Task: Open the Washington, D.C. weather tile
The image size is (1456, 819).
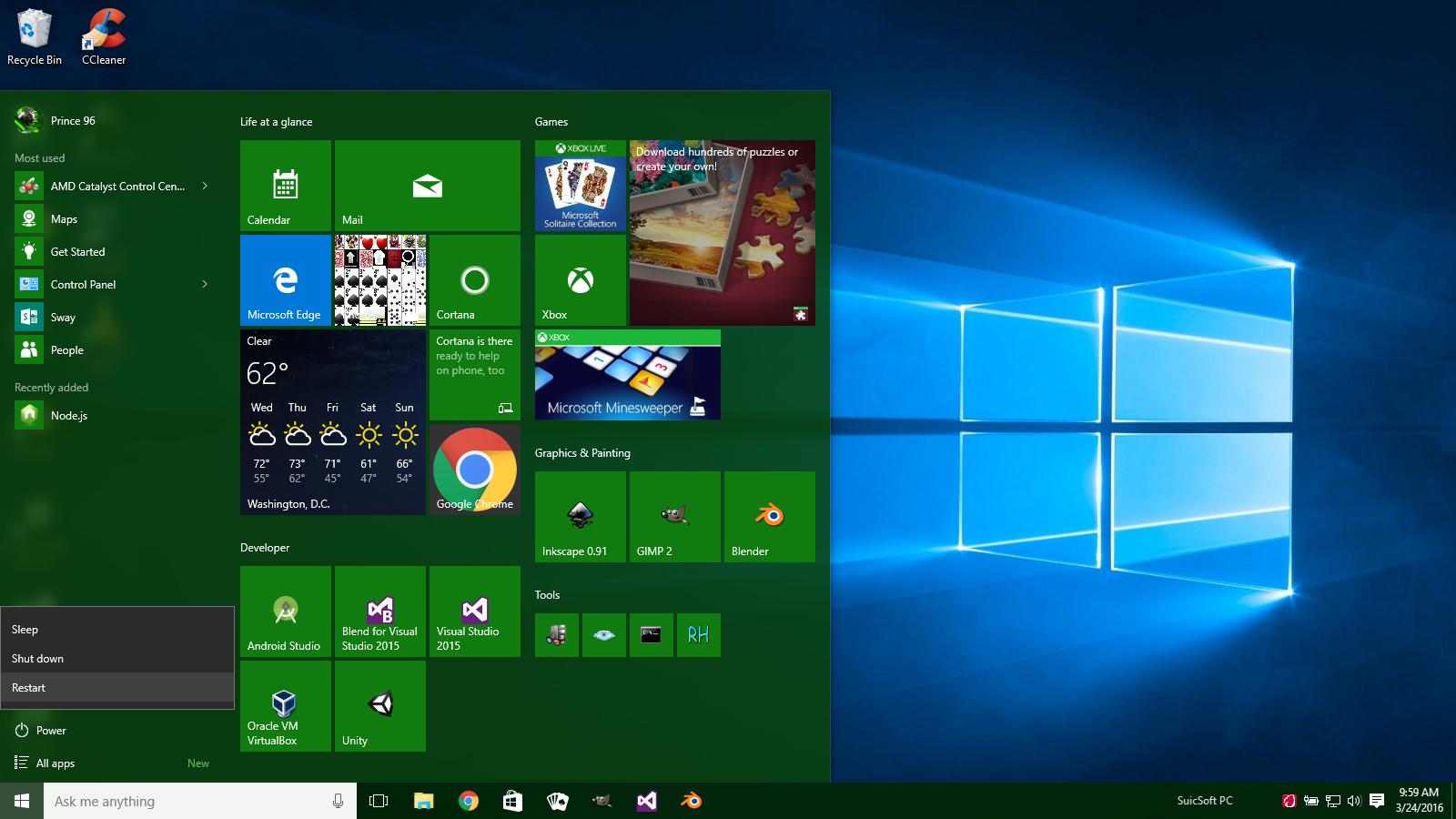Action: click(x=333, y=422)
